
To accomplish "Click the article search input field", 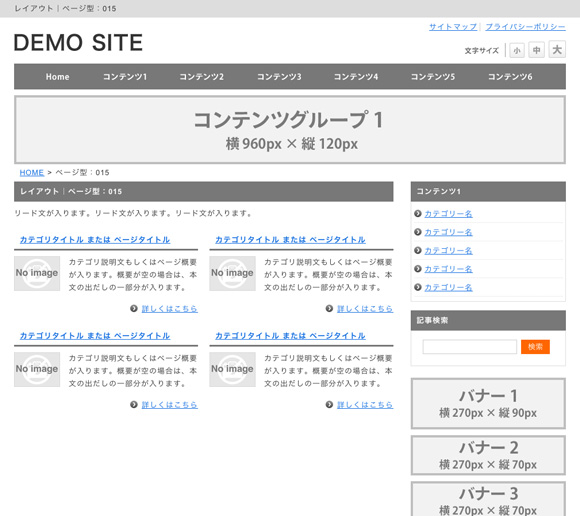I will [469, 347].
